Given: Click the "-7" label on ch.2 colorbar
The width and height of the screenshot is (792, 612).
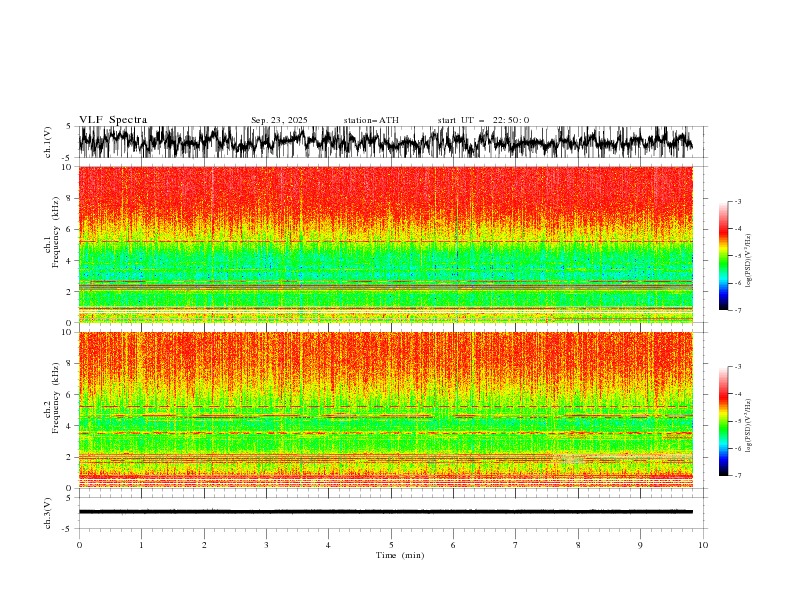Looking at the screenshot, I should (737, 476).
